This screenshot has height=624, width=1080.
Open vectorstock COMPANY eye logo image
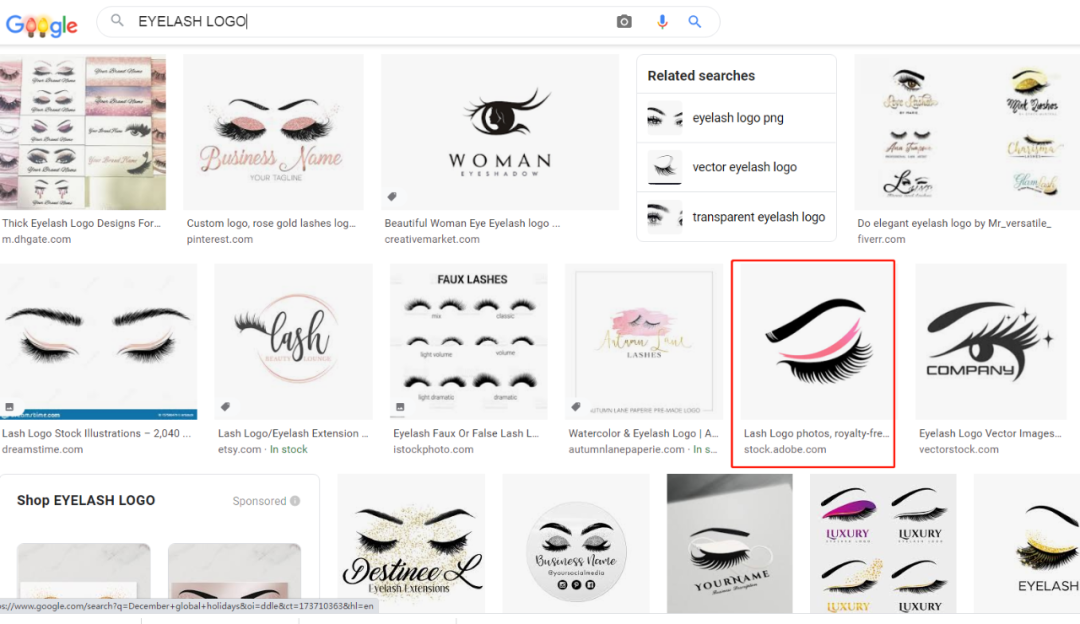[990, 342]
